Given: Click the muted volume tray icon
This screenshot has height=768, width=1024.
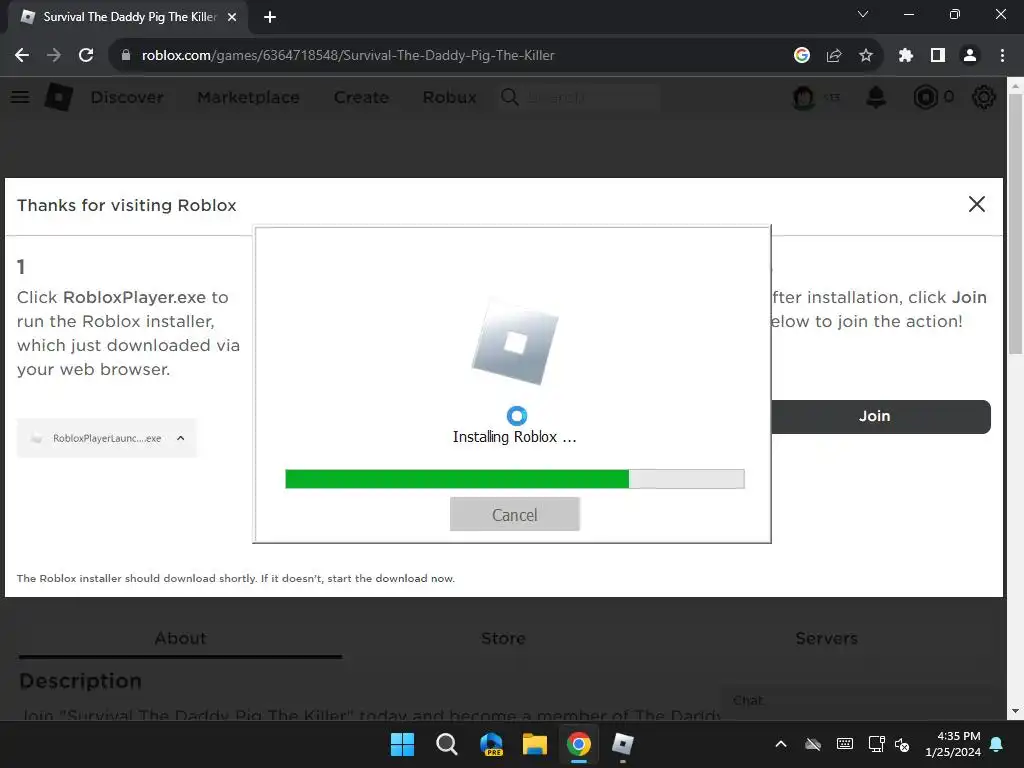Looking at the screenshot, I should click(903, 744).
